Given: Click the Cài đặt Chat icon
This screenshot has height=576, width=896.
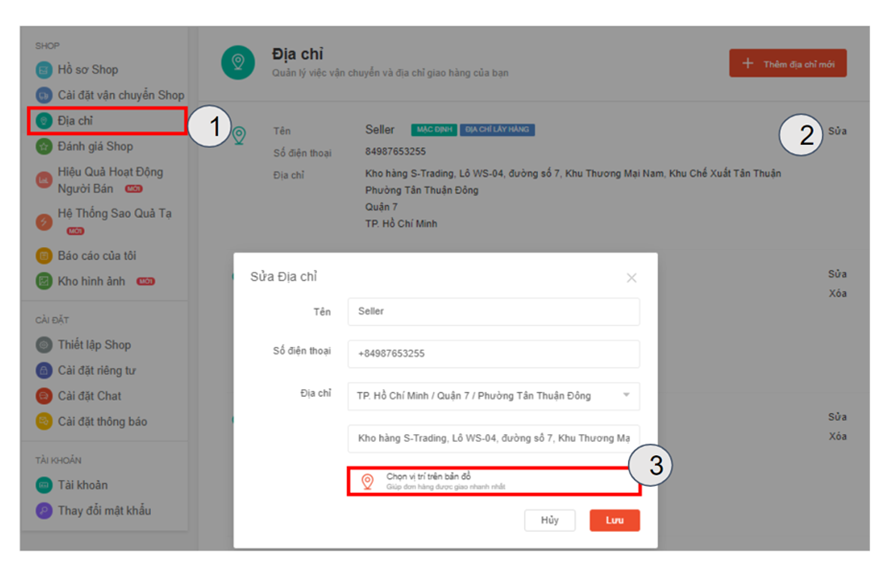Looking at the screenshot, I should (x=43, y=396).
